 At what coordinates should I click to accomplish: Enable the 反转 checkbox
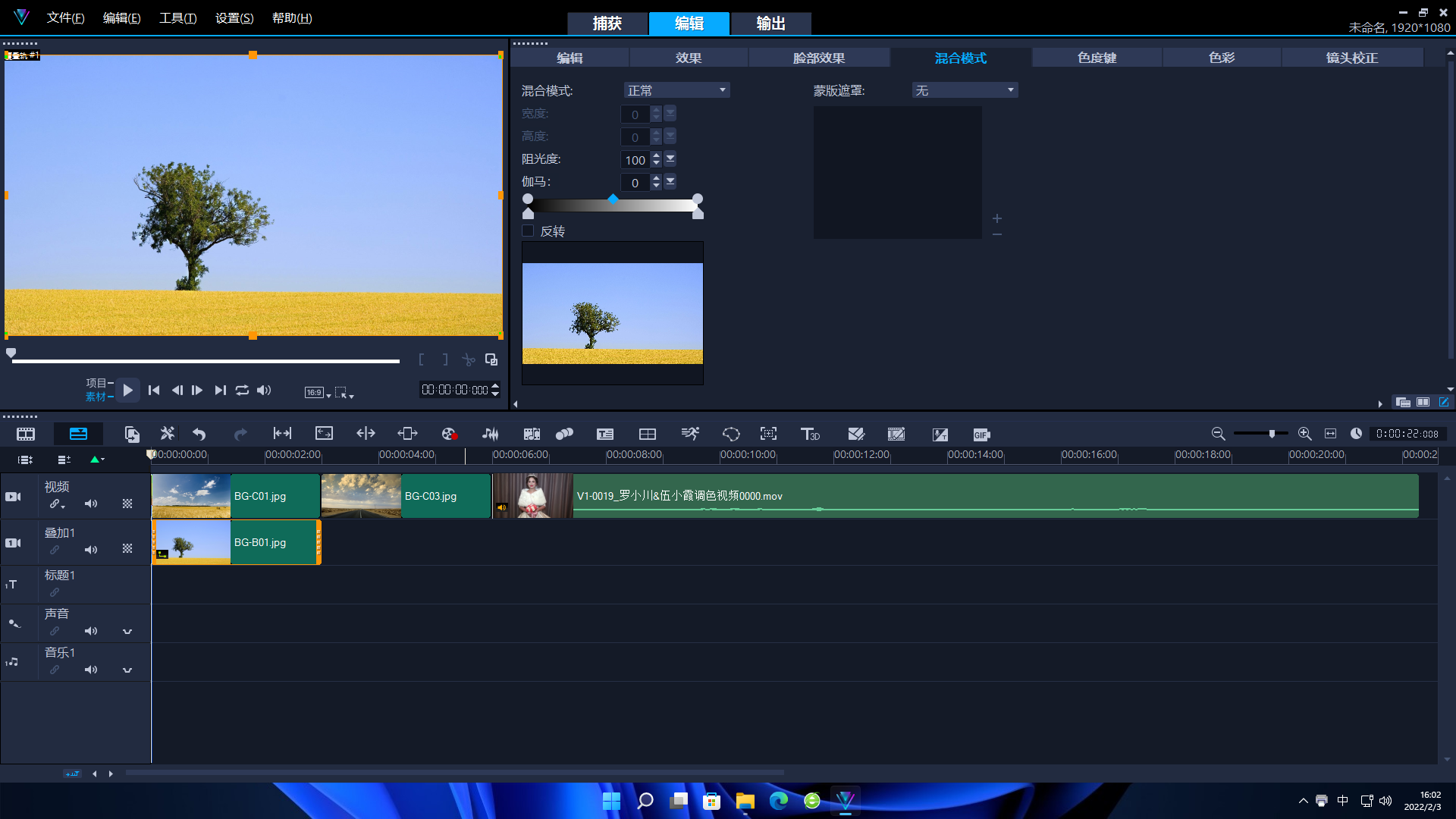coord(528,231)
